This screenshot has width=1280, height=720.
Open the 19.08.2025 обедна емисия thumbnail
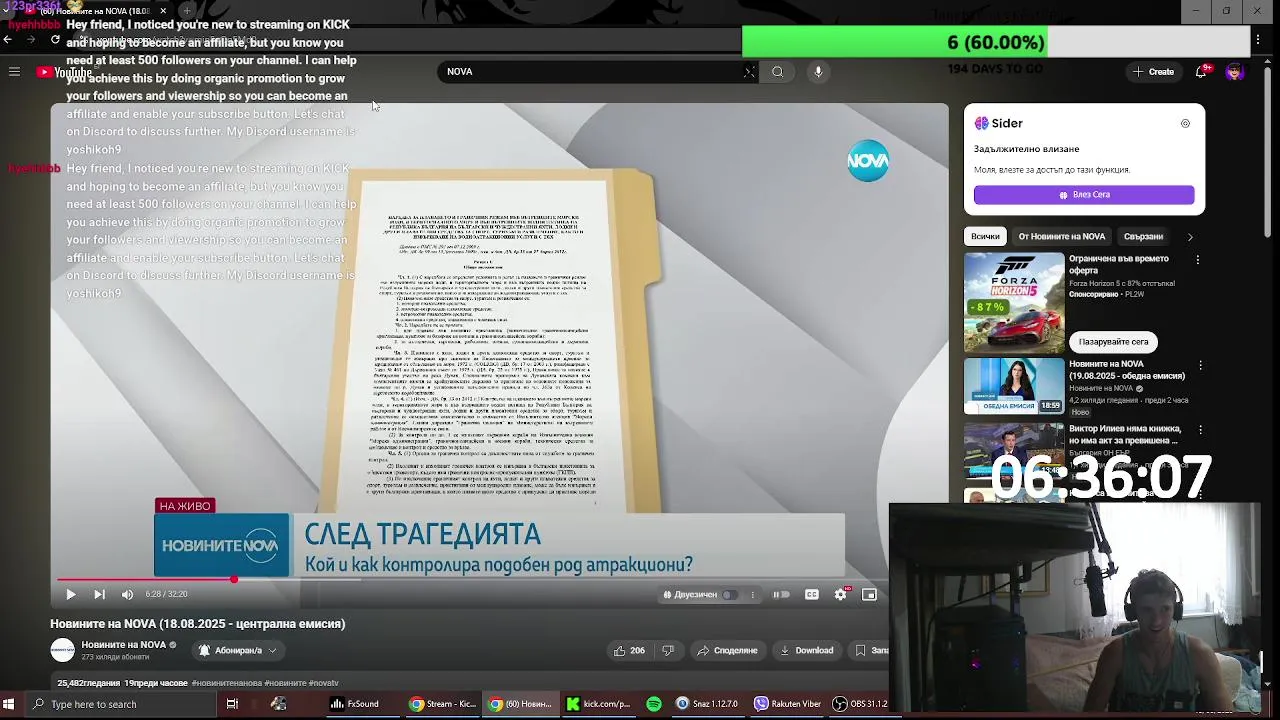1014,386
